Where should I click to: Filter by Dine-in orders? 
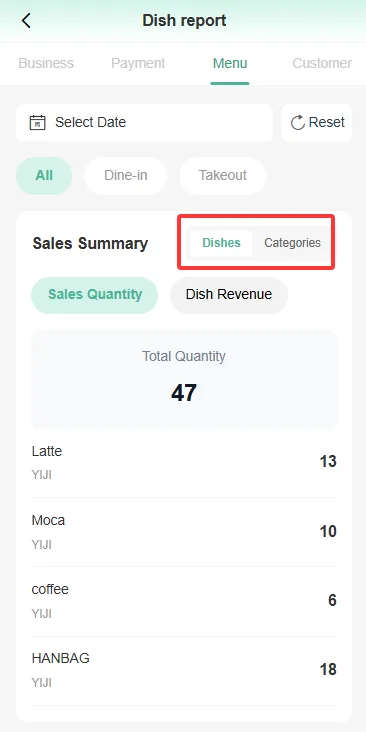(126, 176)
